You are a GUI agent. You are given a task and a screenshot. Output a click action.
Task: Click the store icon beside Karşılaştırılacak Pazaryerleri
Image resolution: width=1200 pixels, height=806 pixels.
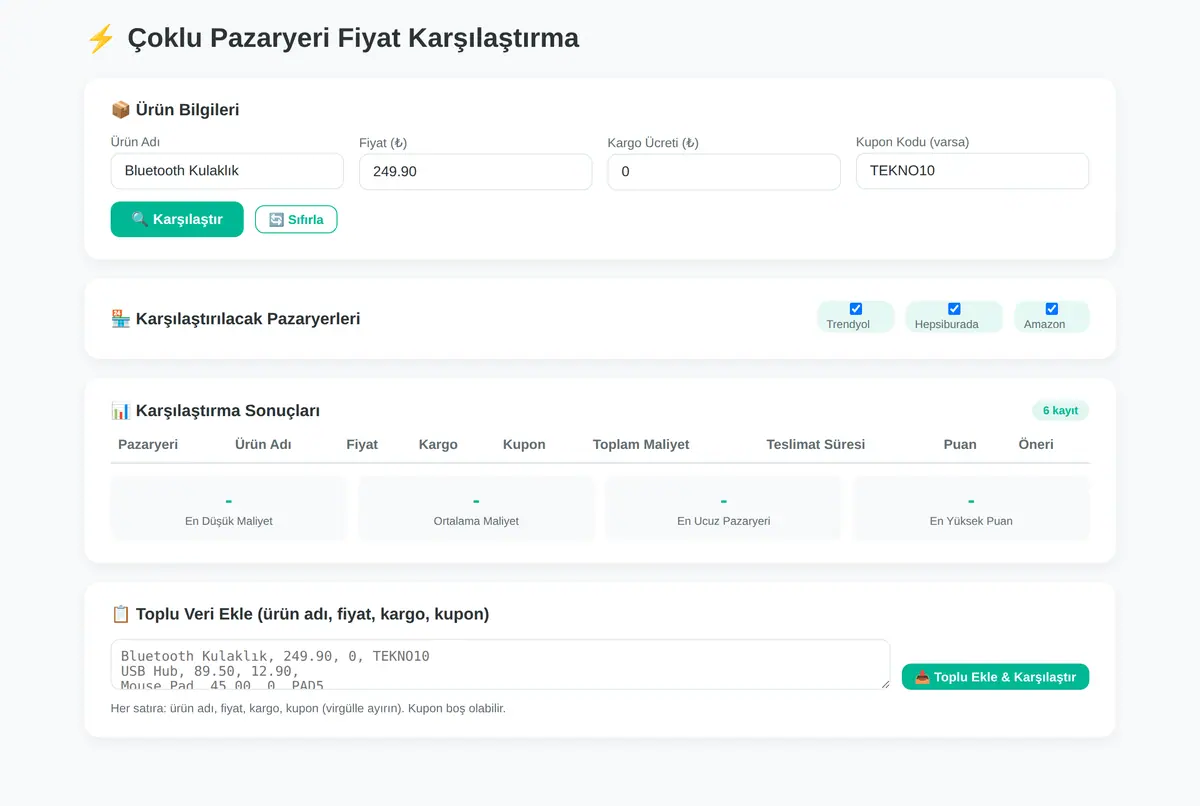coord(120,319)
